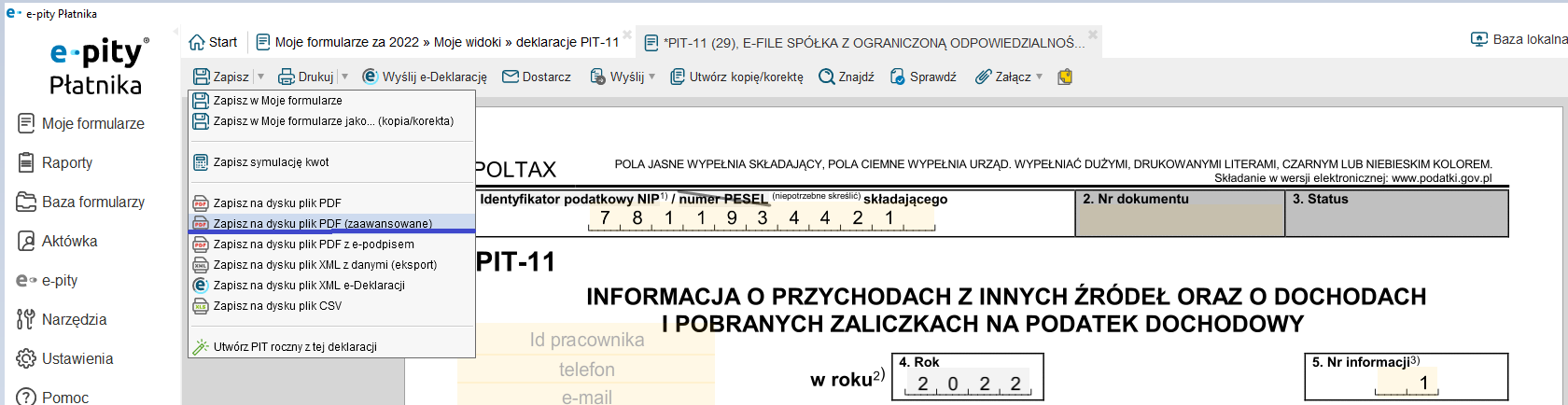This screenshot has width=1568, height=405.
Task: Open Narzędzia in sidebar
Action: [62, 319]
